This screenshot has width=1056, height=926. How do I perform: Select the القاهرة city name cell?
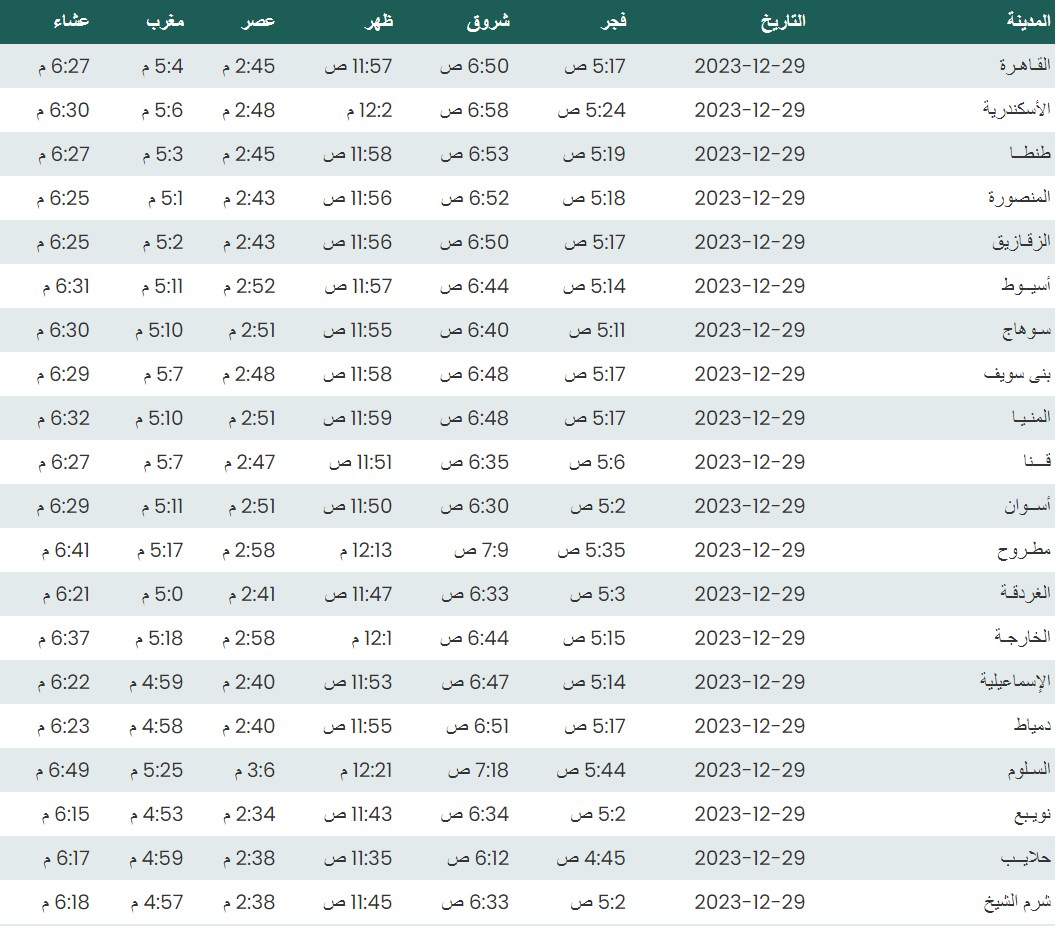pos(1025,66)
